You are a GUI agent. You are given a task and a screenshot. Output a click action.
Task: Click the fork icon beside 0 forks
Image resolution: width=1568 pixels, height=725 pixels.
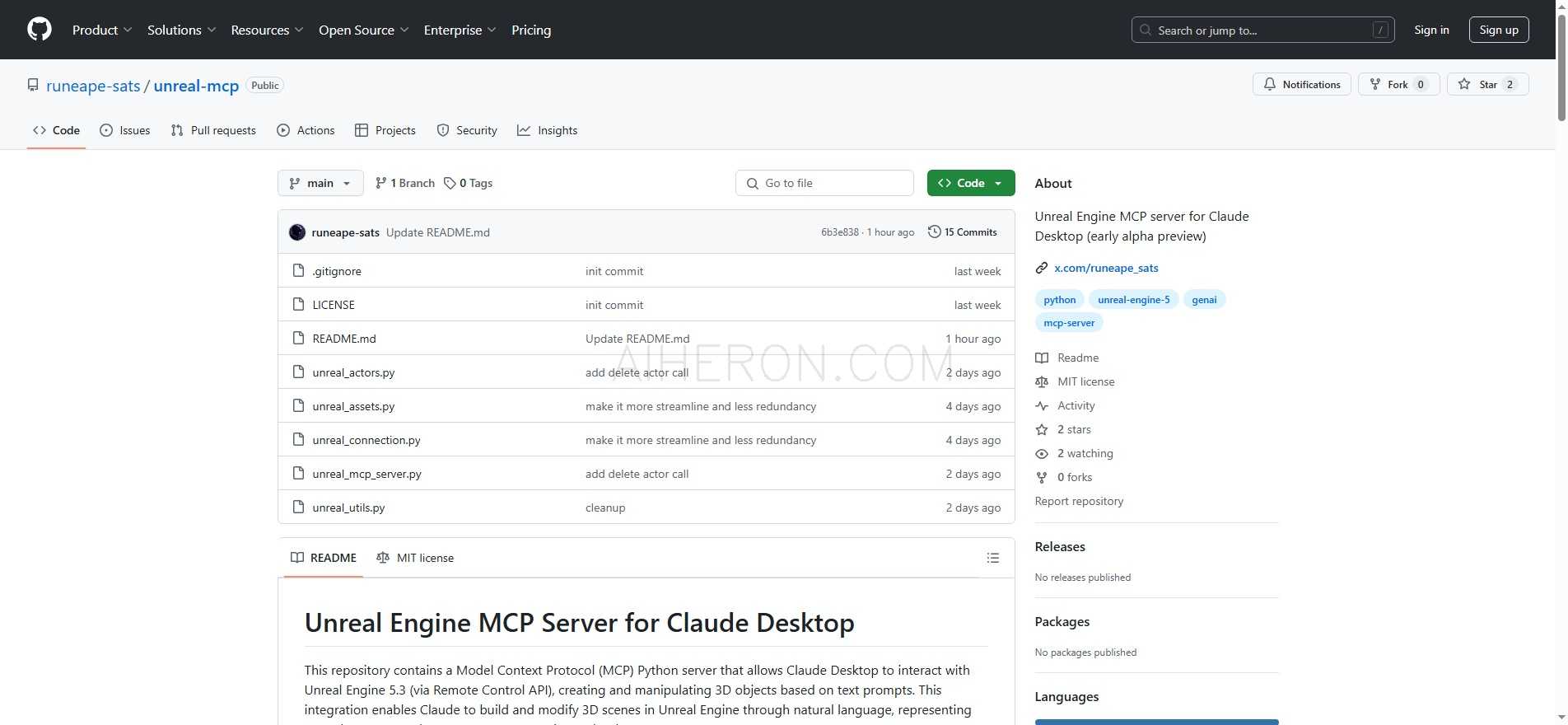(1042, 477)
